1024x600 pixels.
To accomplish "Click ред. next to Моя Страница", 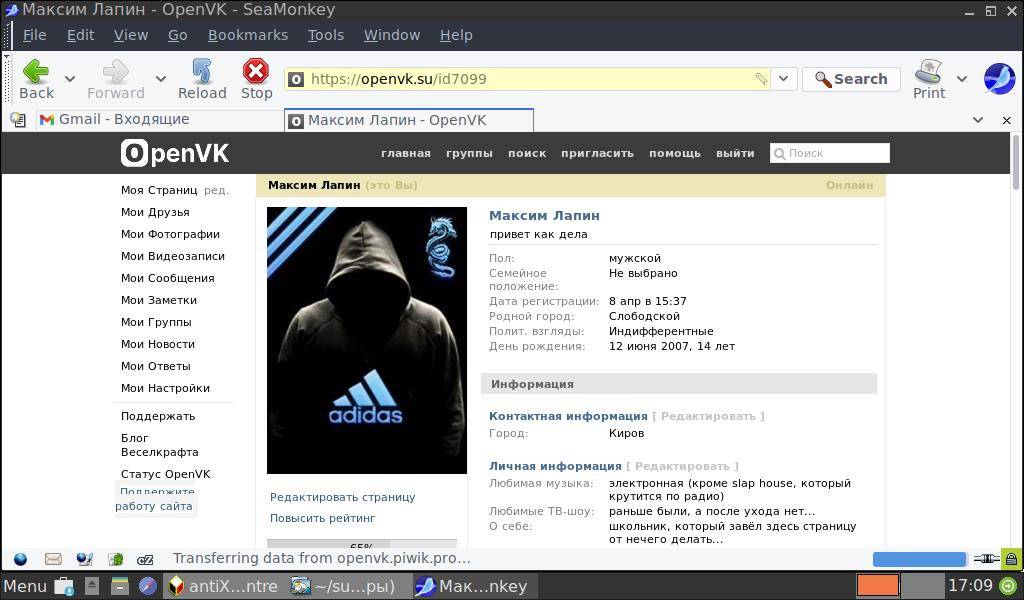I will pos(216,191).
